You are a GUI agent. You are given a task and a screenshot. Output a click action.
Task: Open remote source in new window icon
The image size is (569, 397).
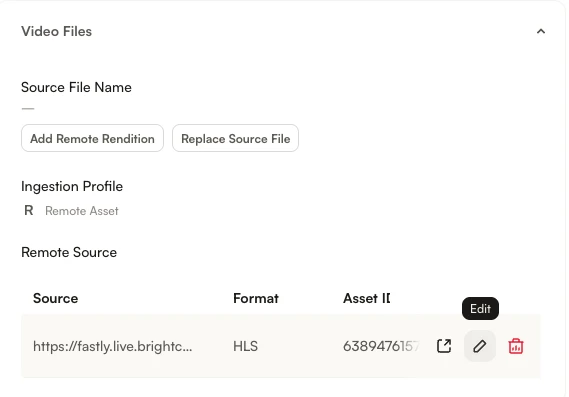(x=444, y=346)
